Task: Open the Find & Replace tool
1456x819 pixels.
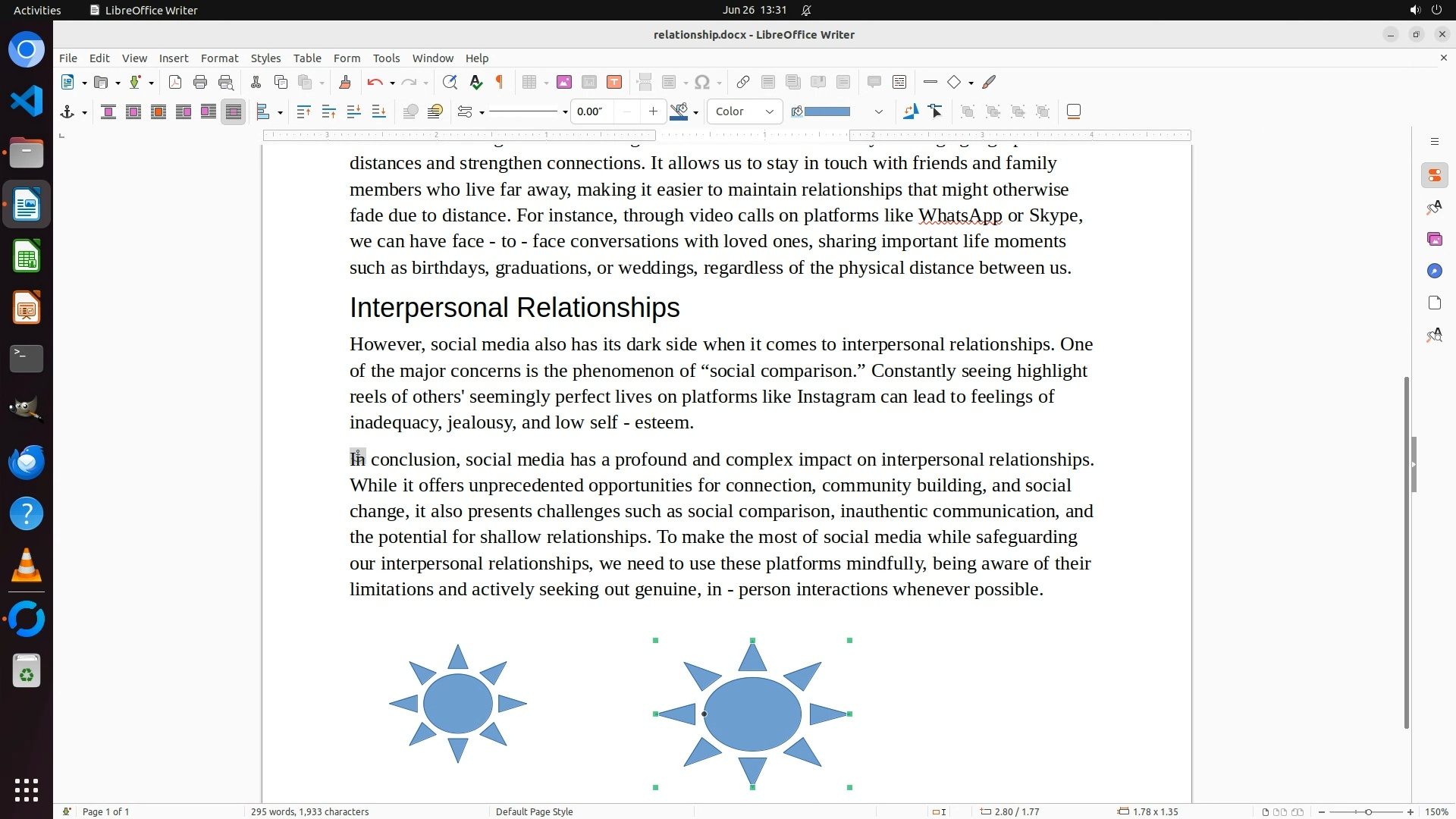Action: pyautogui.click(x=450, y=83)
